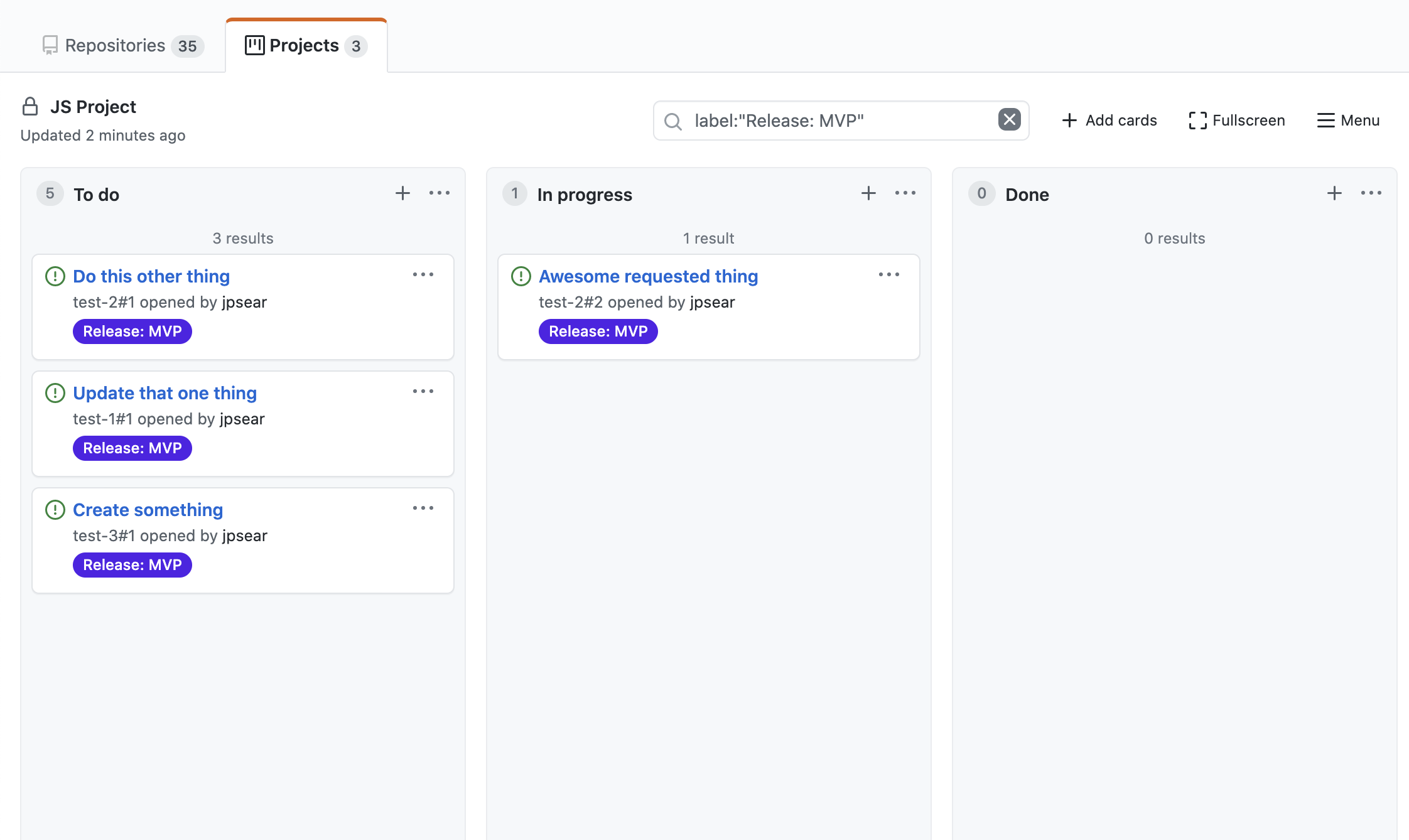Select the Projects tab
This screenshot has width=1409, height=840.
click(x=306, y=46)
